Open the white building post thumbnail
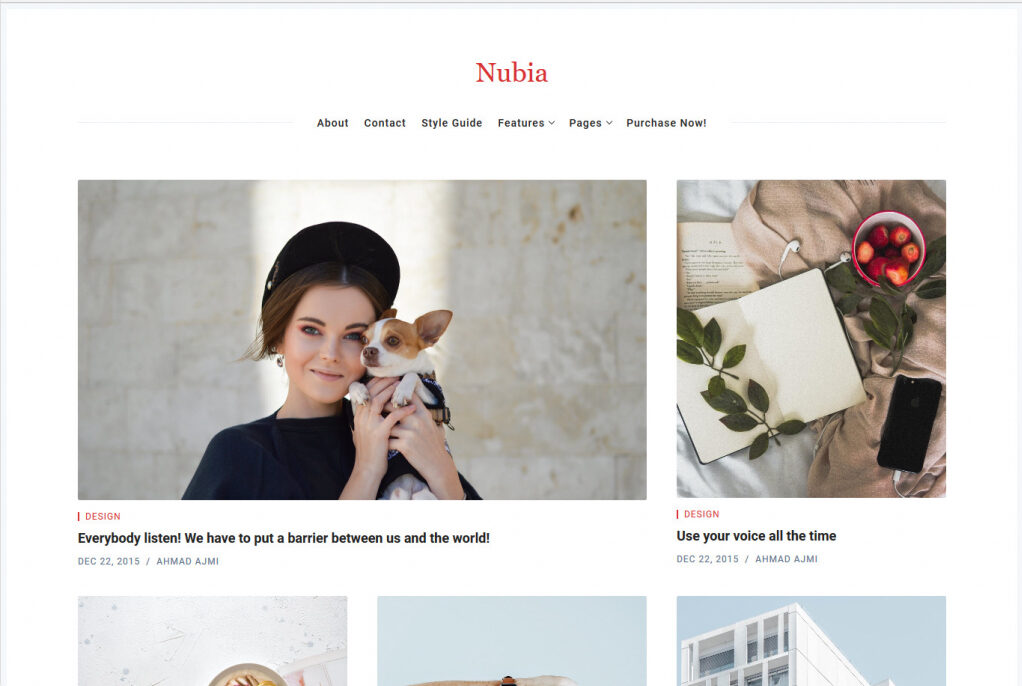This screenshot has height=686, width=1022. tap(811, 641)
